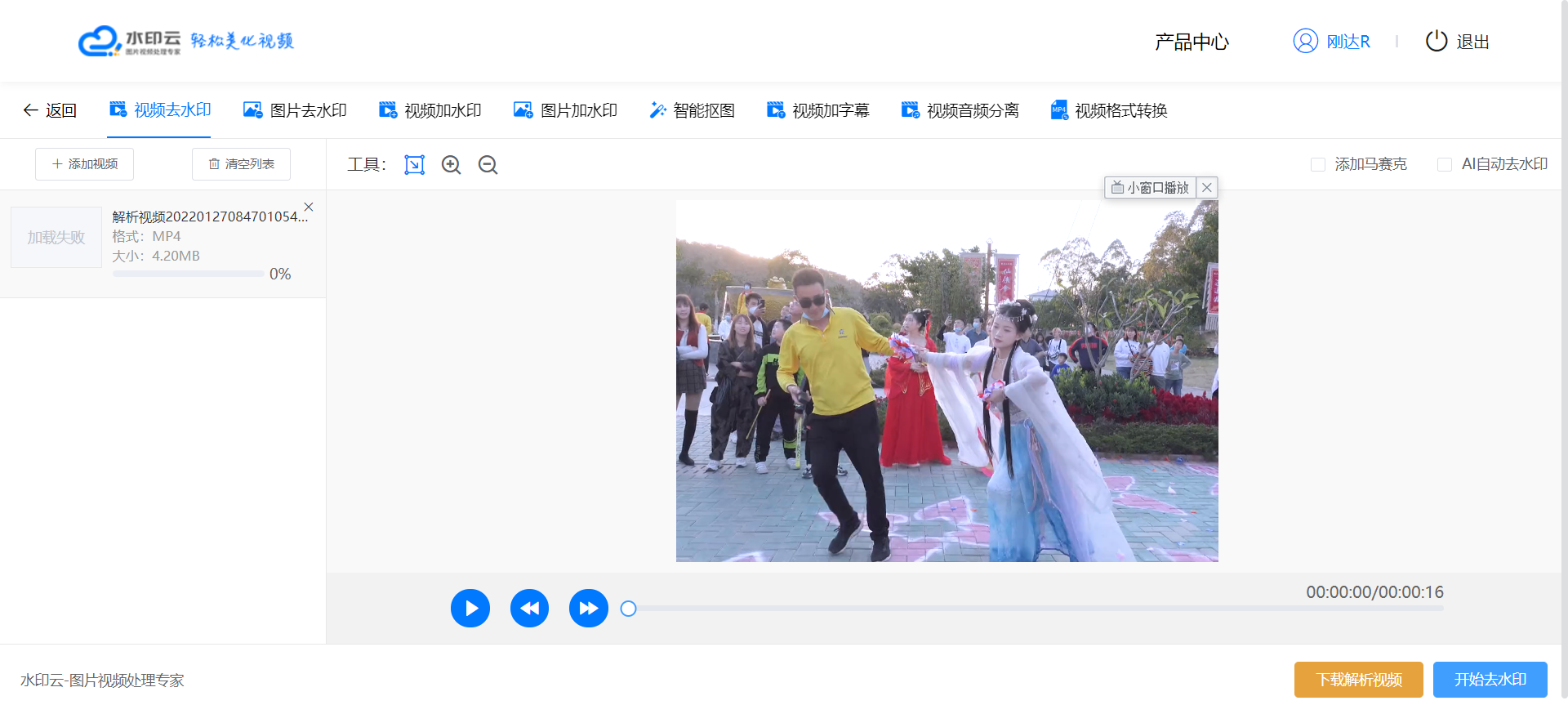The height and width of the screenshot is (714, 1568).
Task: Select the watermark region selection tool
Action: (x=415, y=165)
